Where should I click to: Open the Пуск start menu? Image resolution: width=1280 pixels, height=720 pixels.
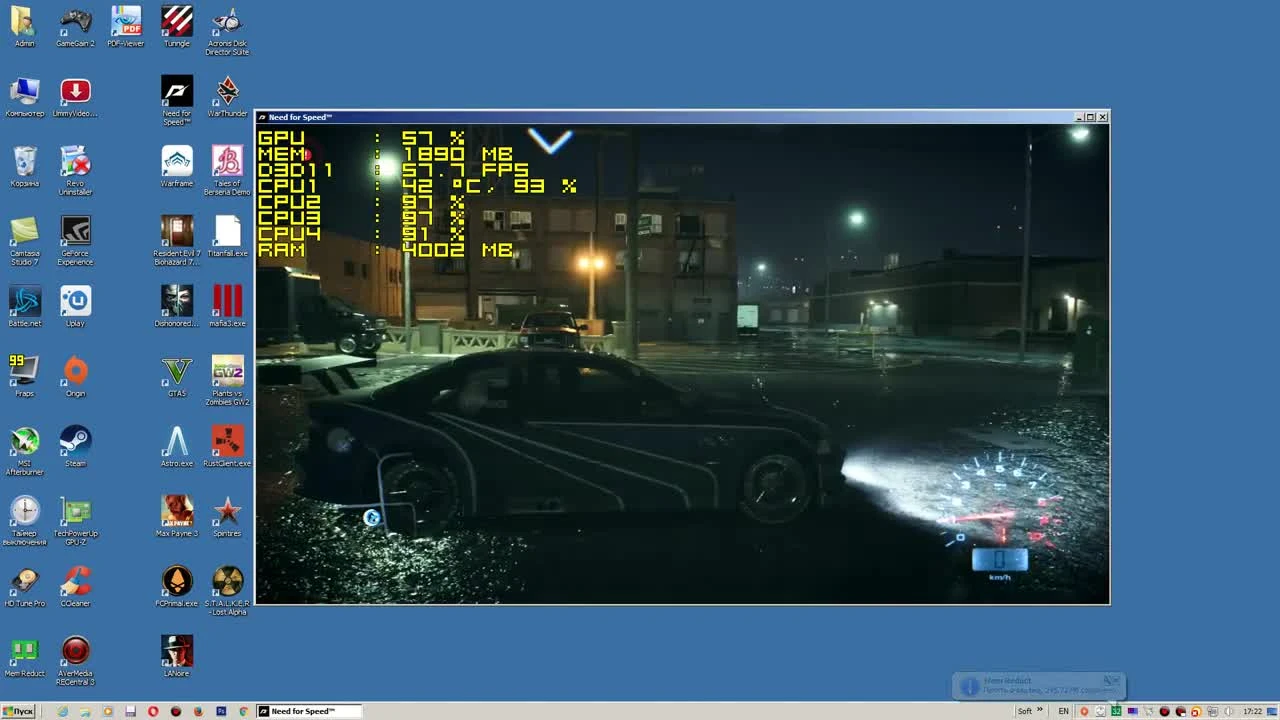tap(18, 711)
